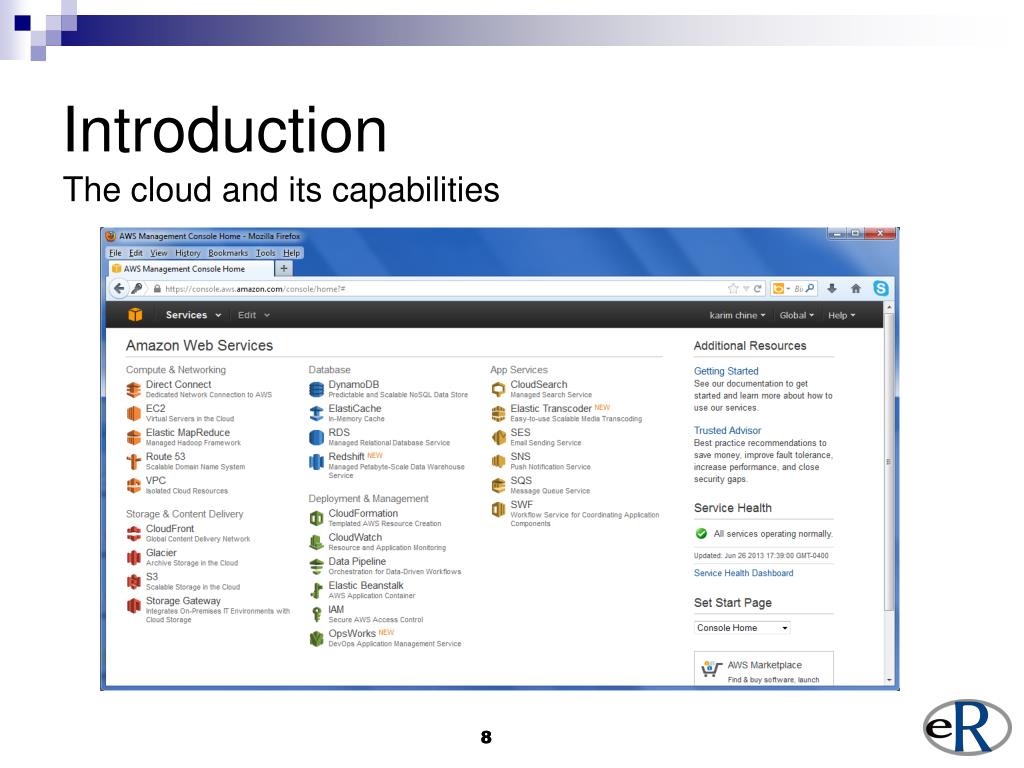Open the Console Home start page dropdown
Viewport: 1024px width, 768px height.
[743, 628]
